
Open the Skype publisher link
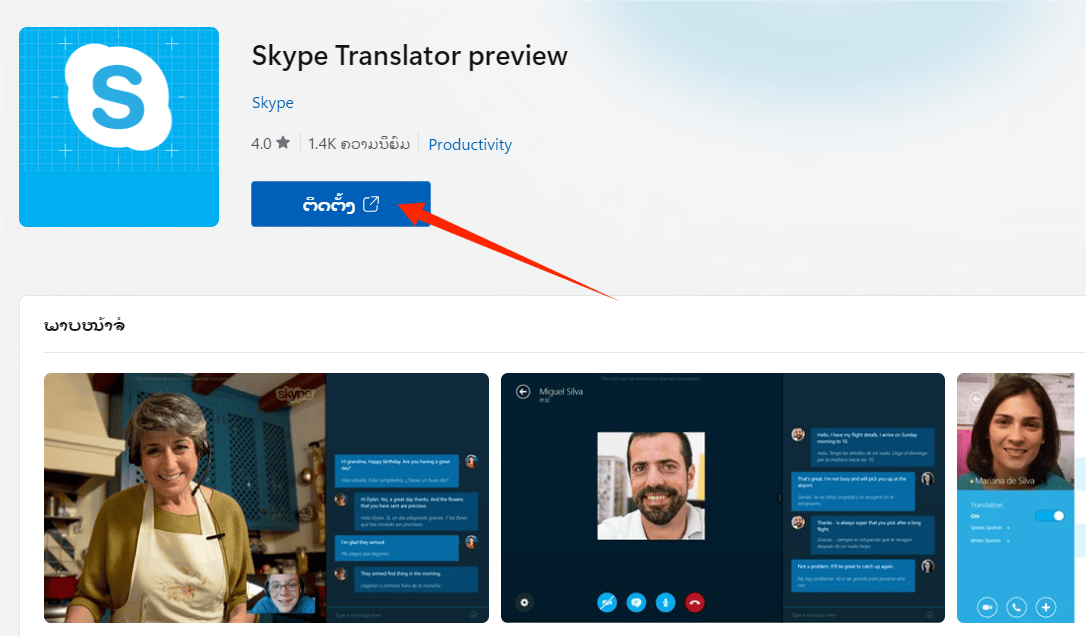[273, 103]
